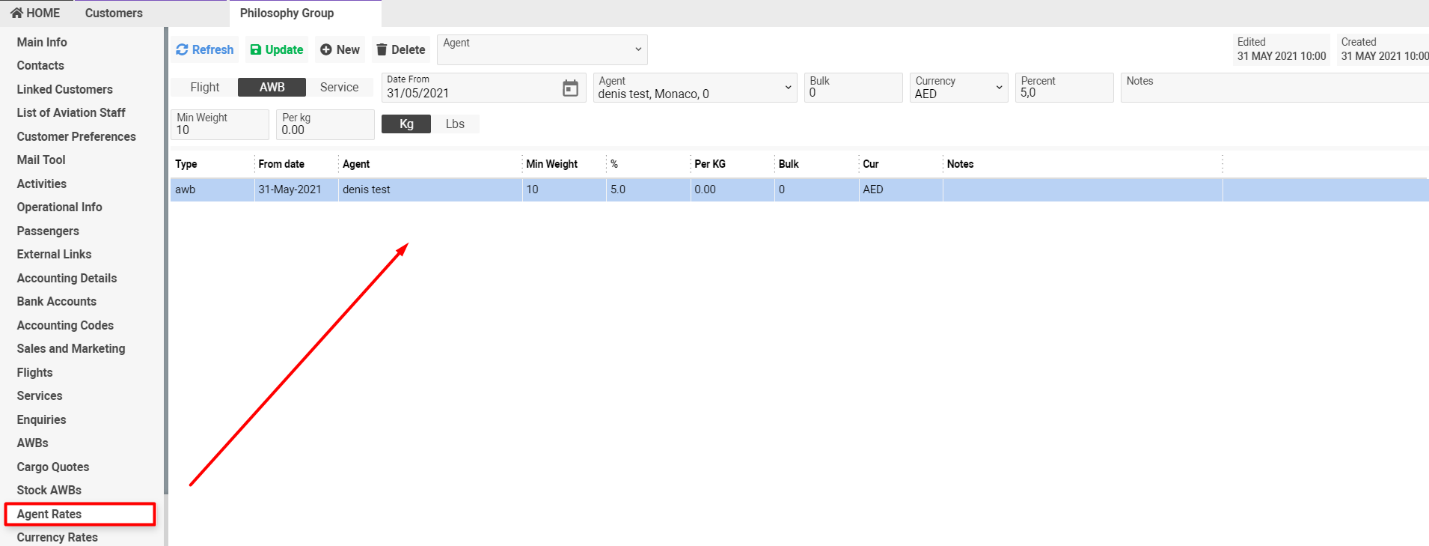Viewport: 1429px width, 546px height.
Task: Click the Notes input field
Action: pyautogui.click(x=1275, y=87)
